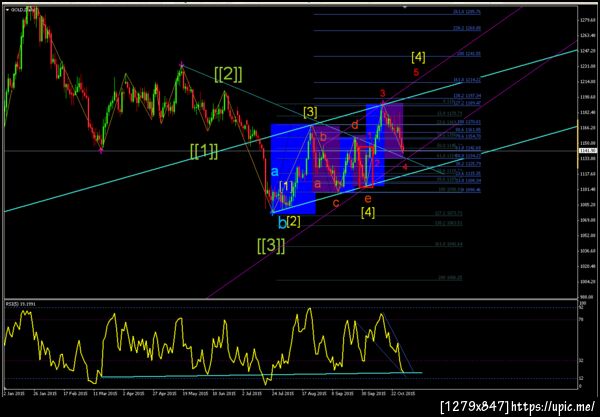Click the RSI scale value 12

581,378
